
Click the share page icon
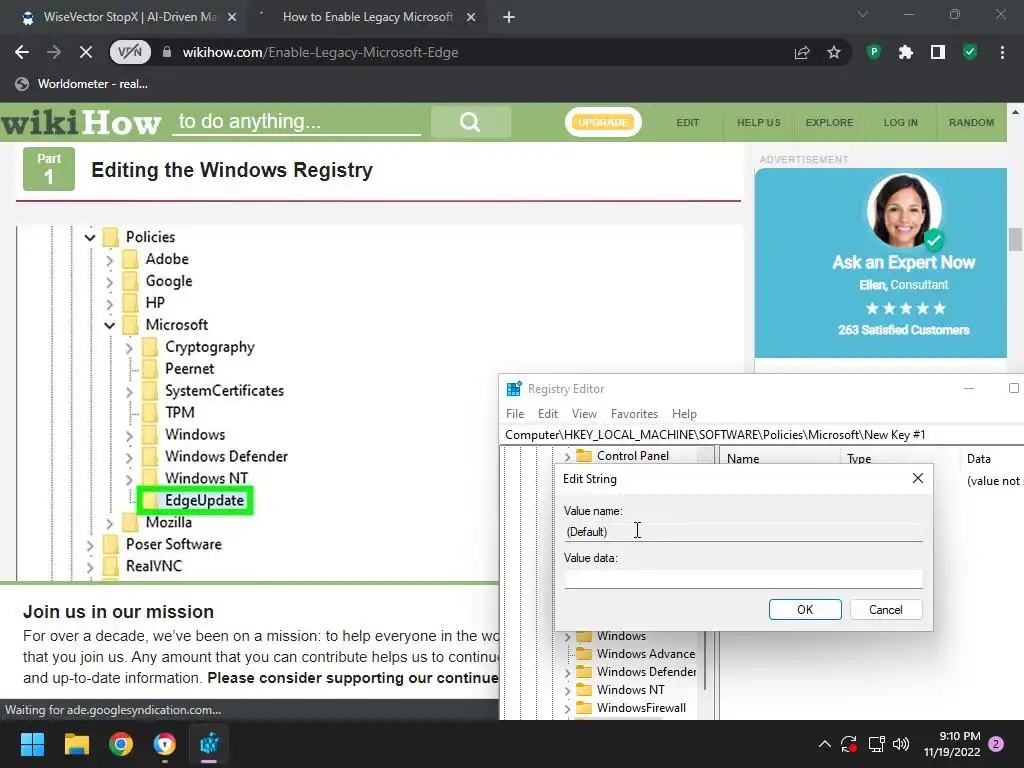(802, 52)
